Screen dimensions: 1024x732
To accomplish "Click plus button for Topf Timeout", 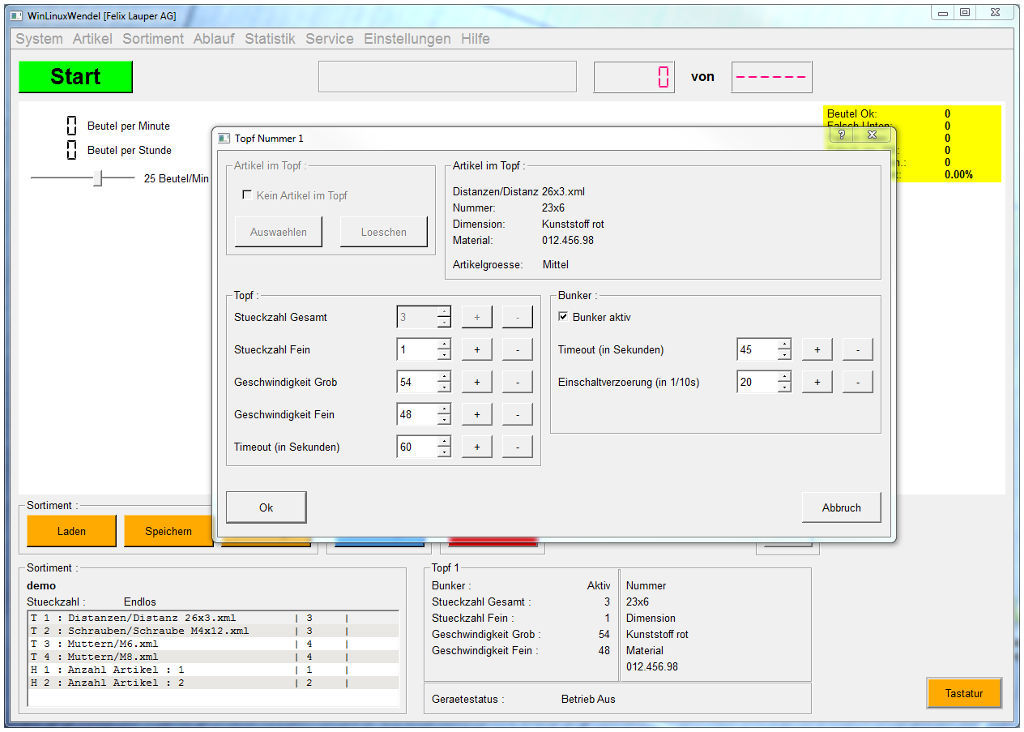I will coord(477,447).
